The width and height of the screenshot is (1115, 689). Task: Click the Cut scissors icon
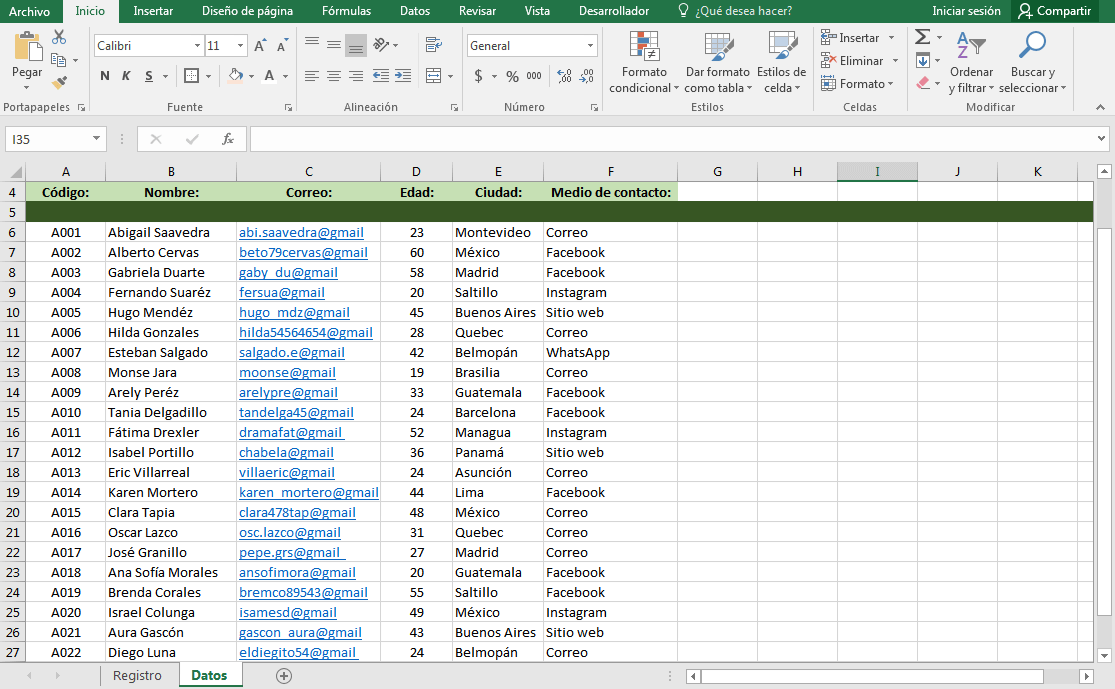point(59,37)
